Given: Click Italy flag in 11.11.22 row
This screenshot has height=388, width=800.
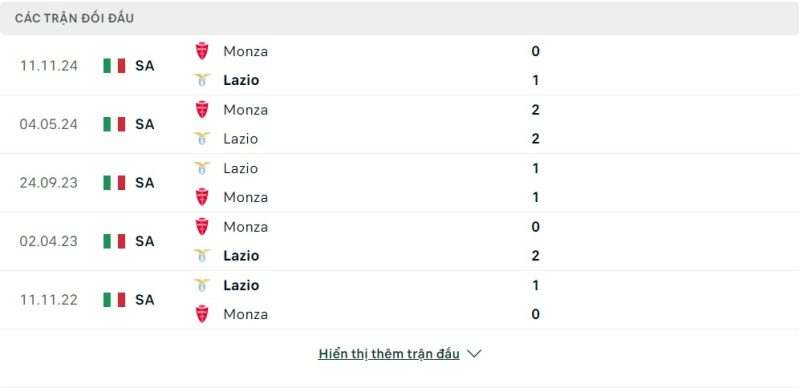Looking at the screenshot, I should pyautogui.click(x=114, y=300).
